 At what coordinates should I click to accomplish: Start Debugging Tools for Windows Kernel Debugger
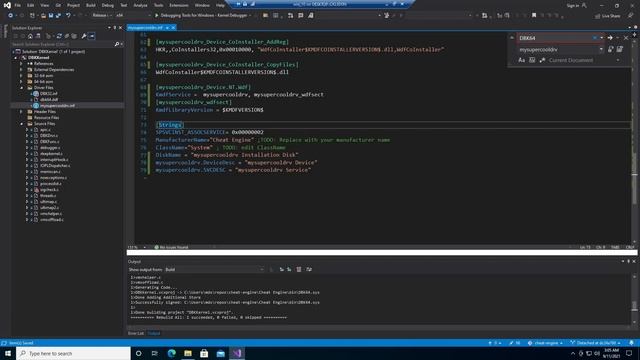203,16
